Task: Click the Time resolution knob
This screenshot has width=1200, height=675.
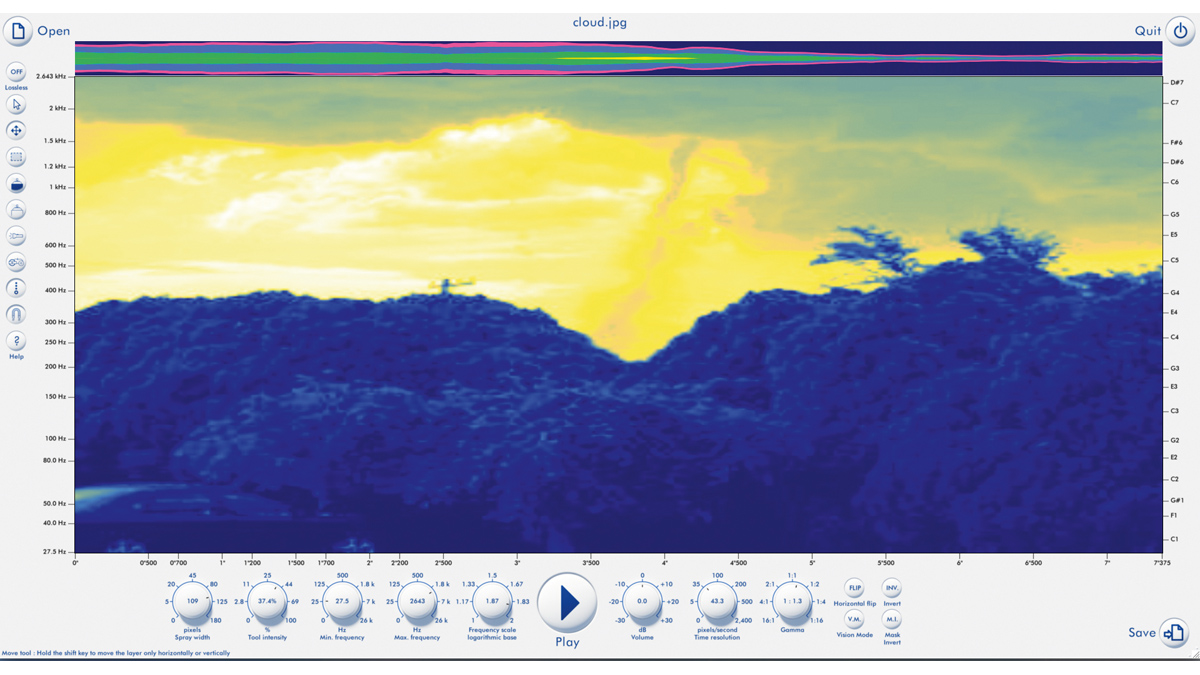Action: 717,602
